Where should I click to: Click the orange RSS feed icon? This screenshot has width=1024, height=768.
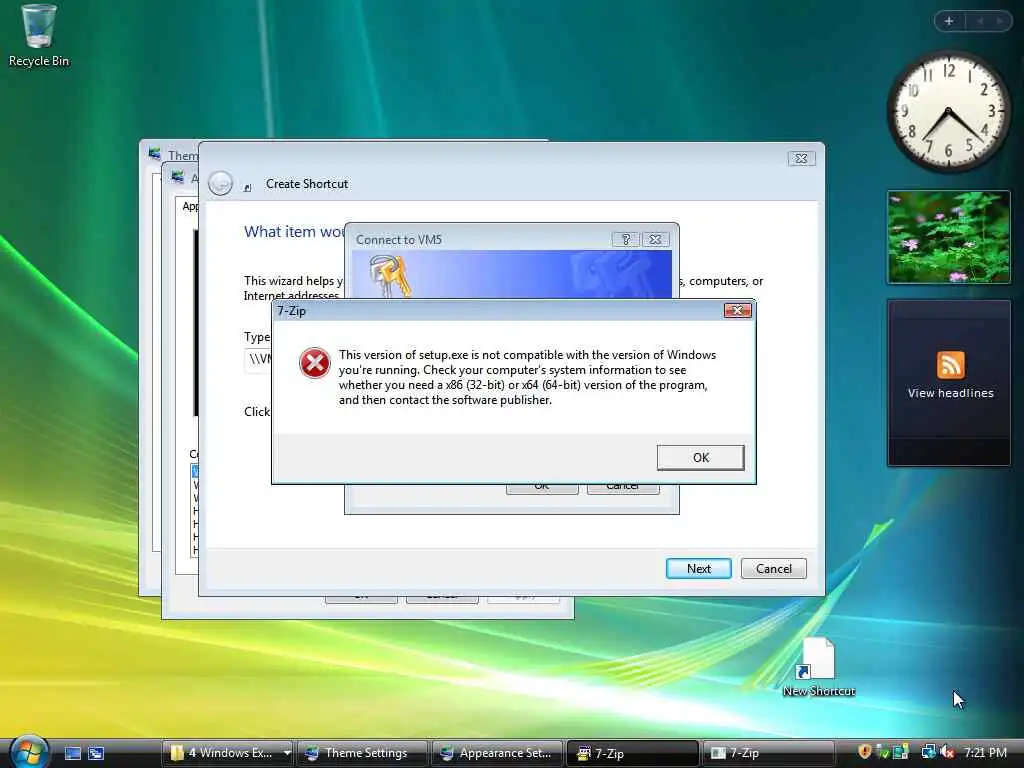click(x=950, y=364)
